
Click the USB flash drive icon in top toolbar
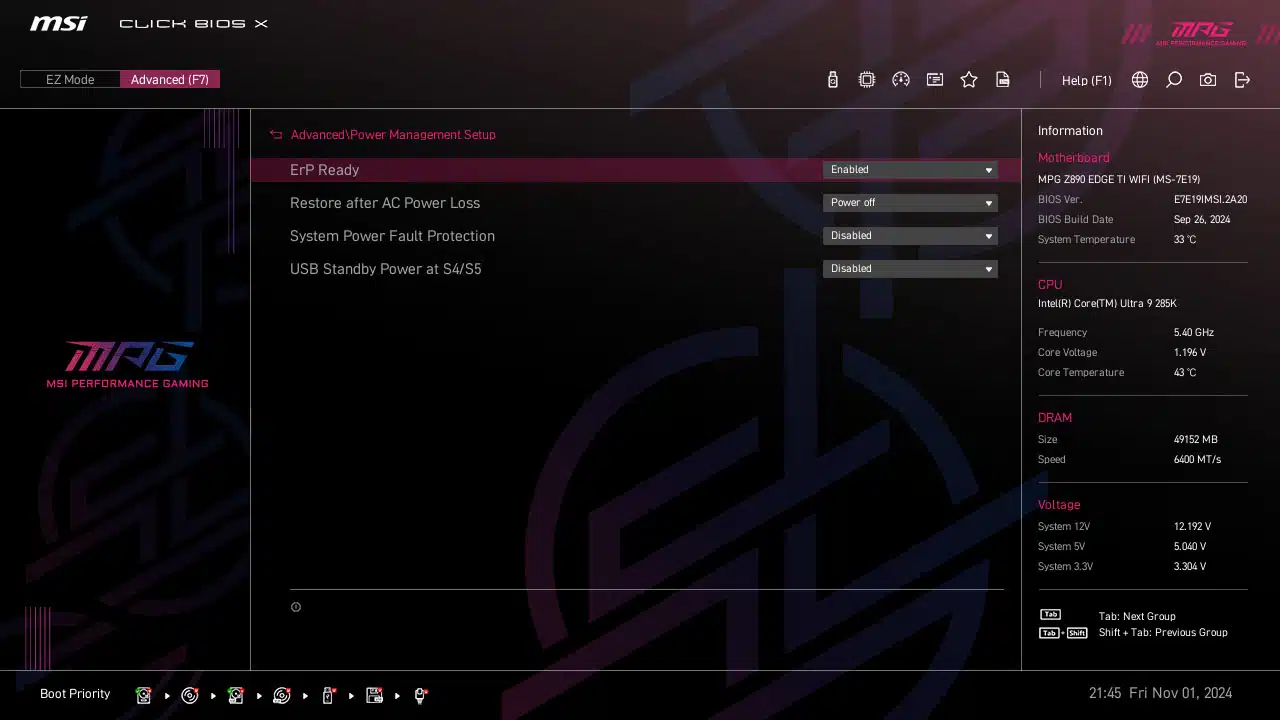(832, 80)
